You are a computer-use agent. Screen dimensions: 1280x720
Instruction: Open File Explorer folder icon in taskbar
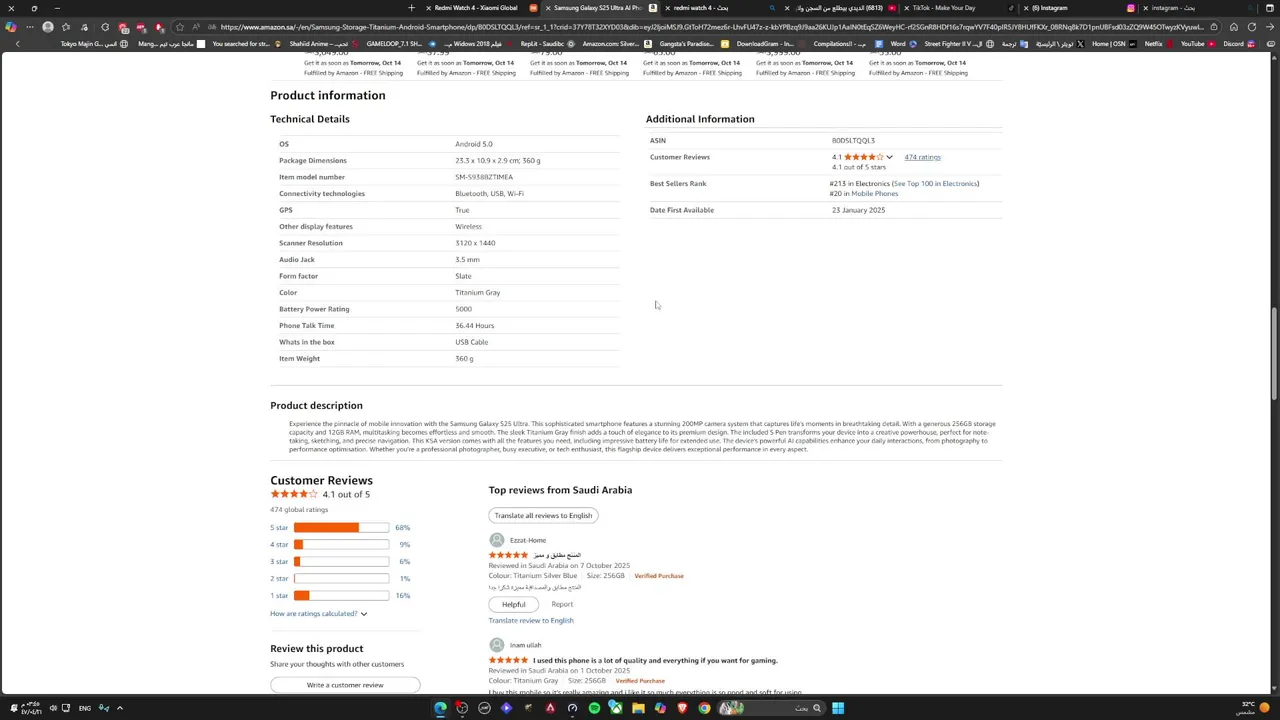pos(638,708)
